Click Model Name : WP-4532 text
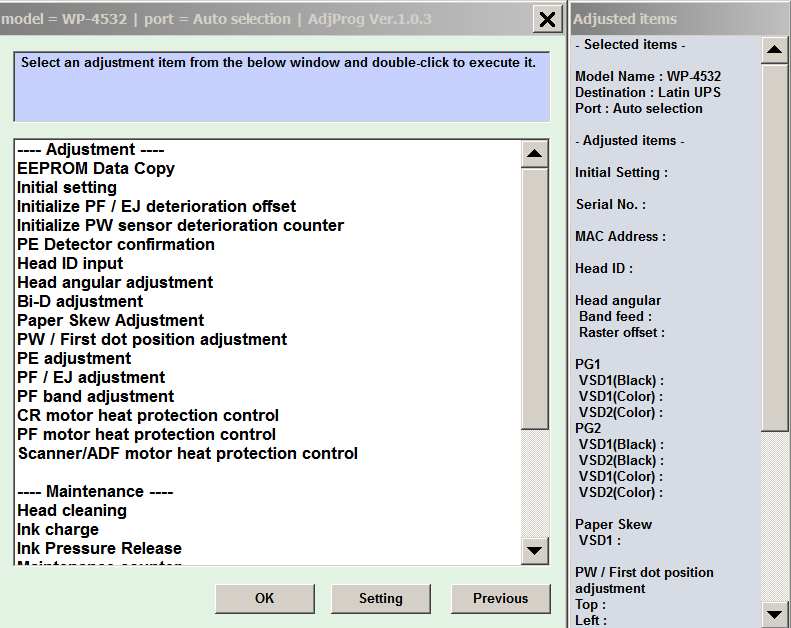 648,77
